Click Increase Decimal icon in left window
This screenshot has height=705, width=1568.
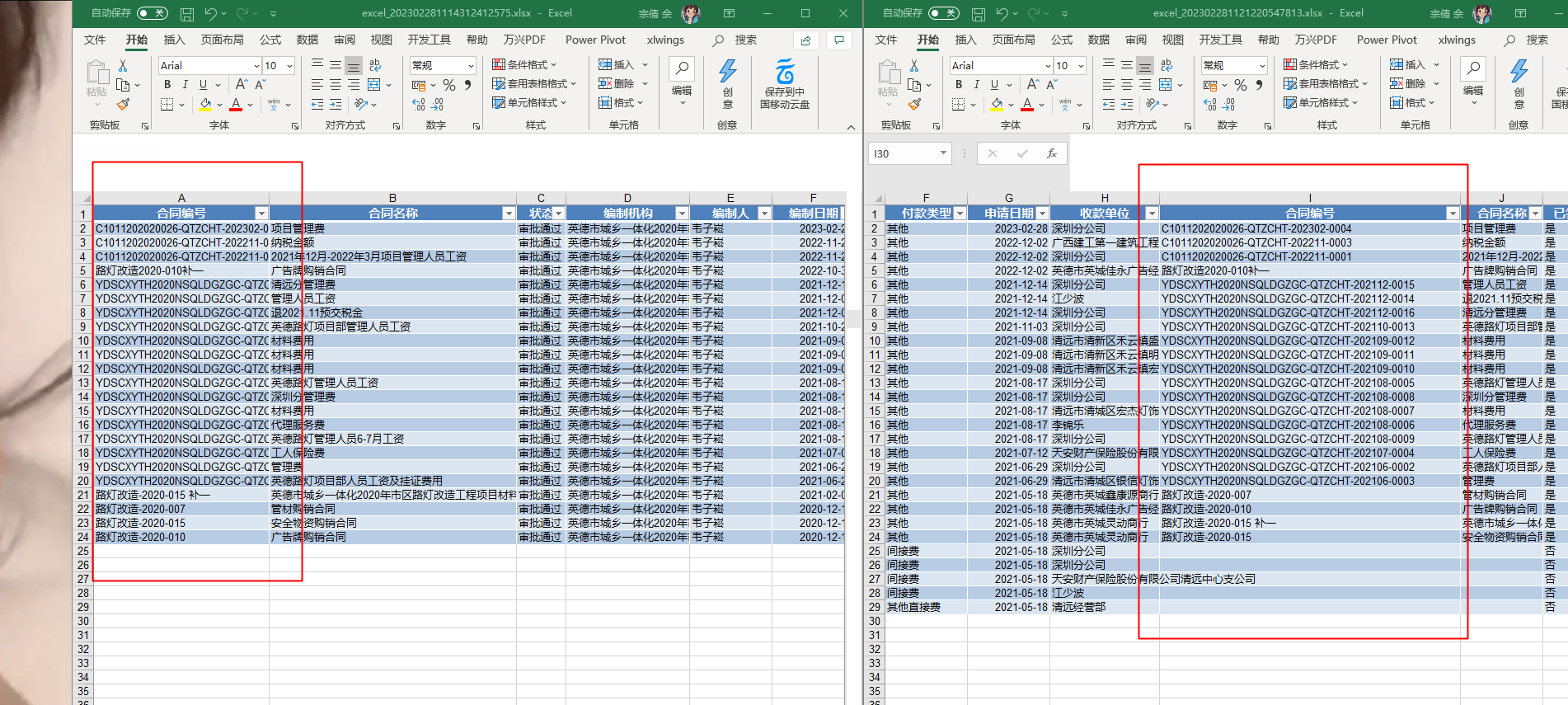(419, 105)
